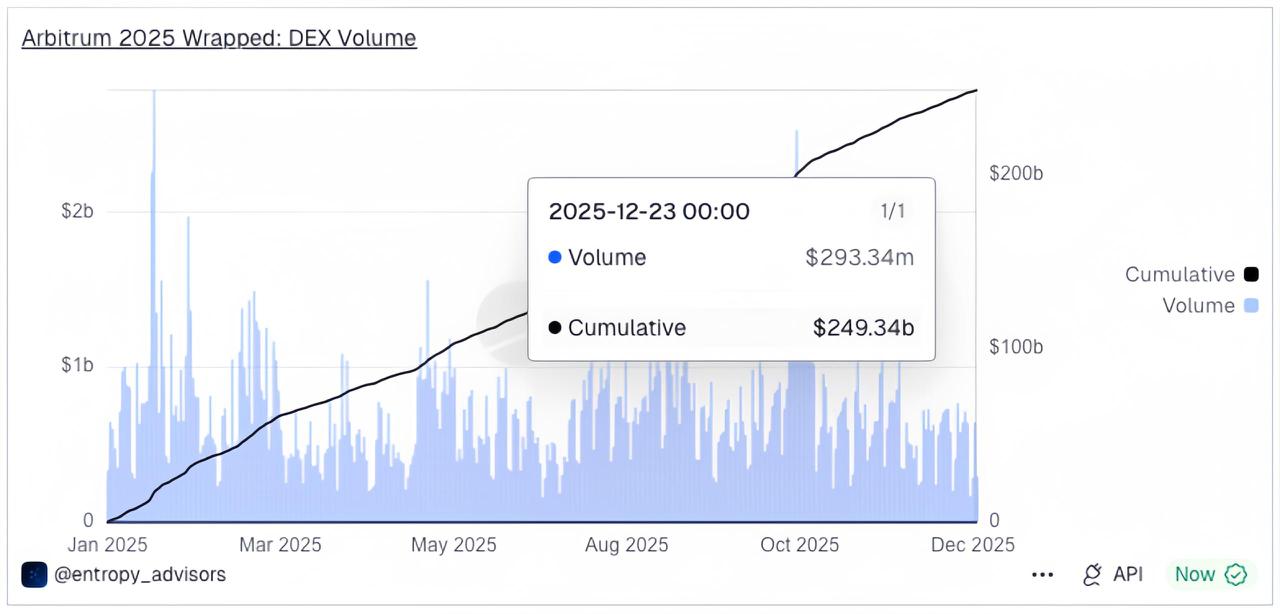This screenshot has height=614, width=1280.
Task: Open the three-dot more options menu
Action: tap(1042, 575)
